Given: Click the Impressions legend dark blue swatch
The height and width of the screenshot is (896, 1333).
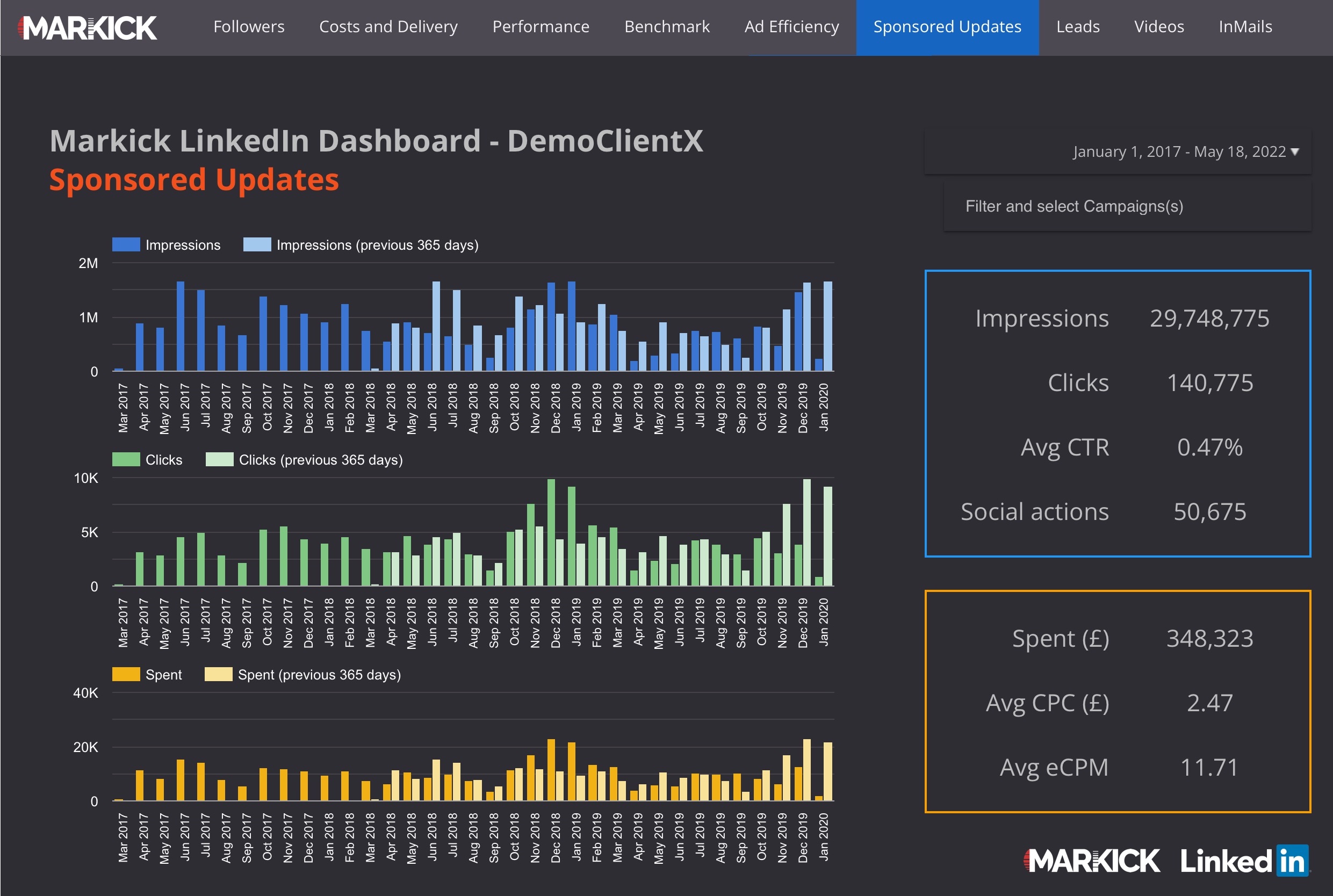Looking at the screenshot, I should tap(126, 244).
